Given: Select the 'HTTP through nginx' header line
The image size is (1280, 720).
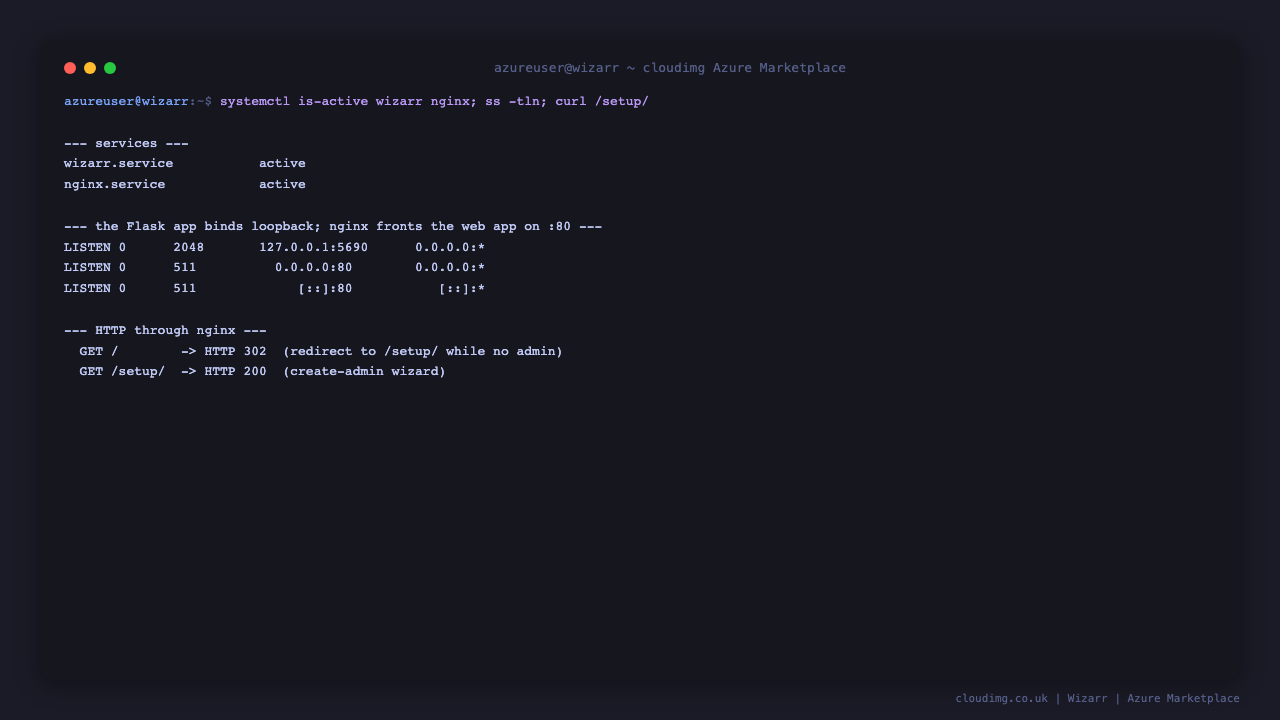Looking at the screenshot, I should tap(165, 330).
